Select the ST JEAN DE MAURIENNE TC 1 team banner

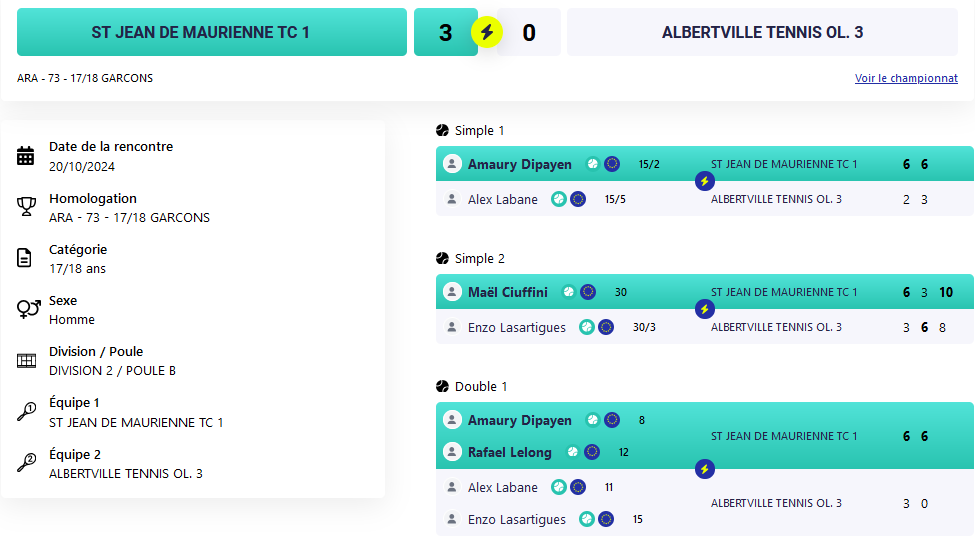tap(211, 32)
